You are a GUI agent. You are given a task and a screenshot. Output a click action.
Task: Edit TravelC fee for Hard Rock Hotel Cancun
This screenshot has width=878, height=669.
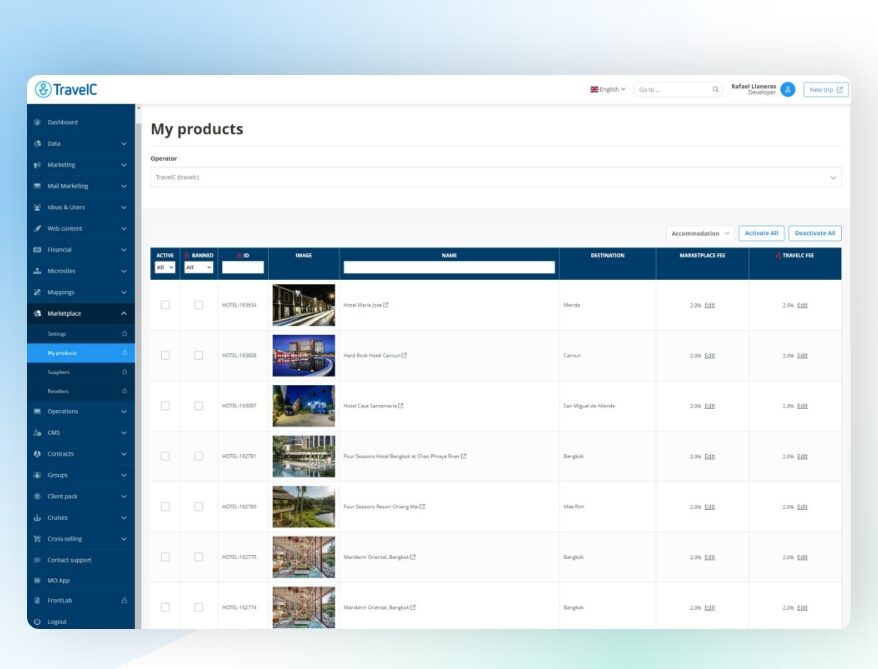pos(802,355)
